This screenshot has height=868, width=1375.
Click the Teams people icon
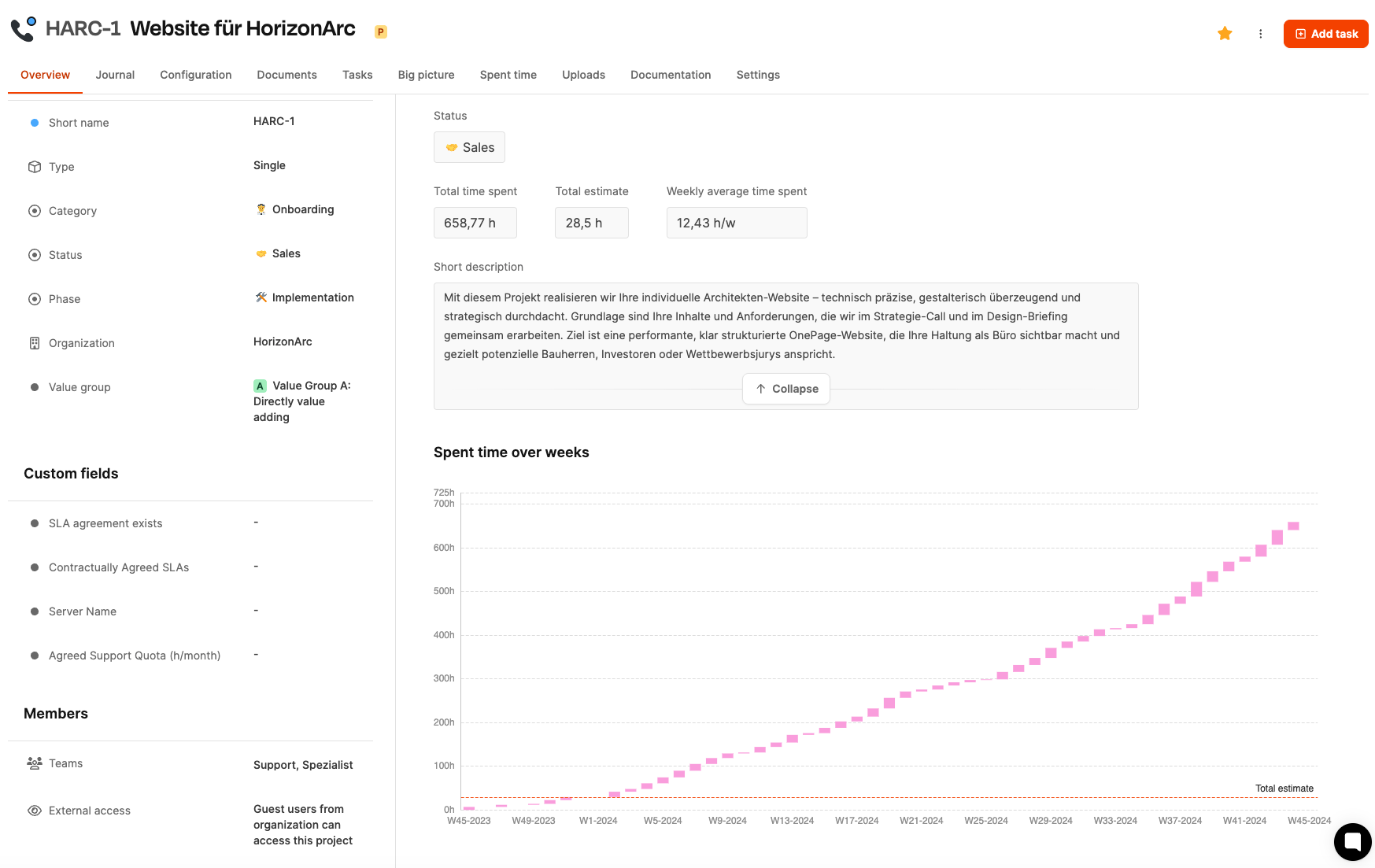[x=35, y=763]
